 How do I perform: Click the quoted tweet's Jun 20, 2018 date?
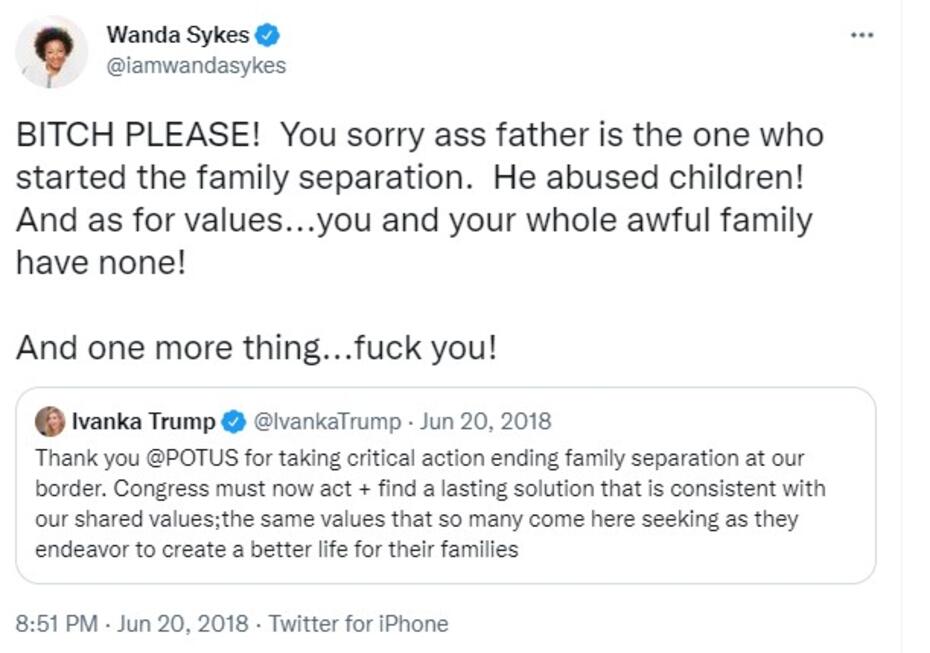click(485, 422)
